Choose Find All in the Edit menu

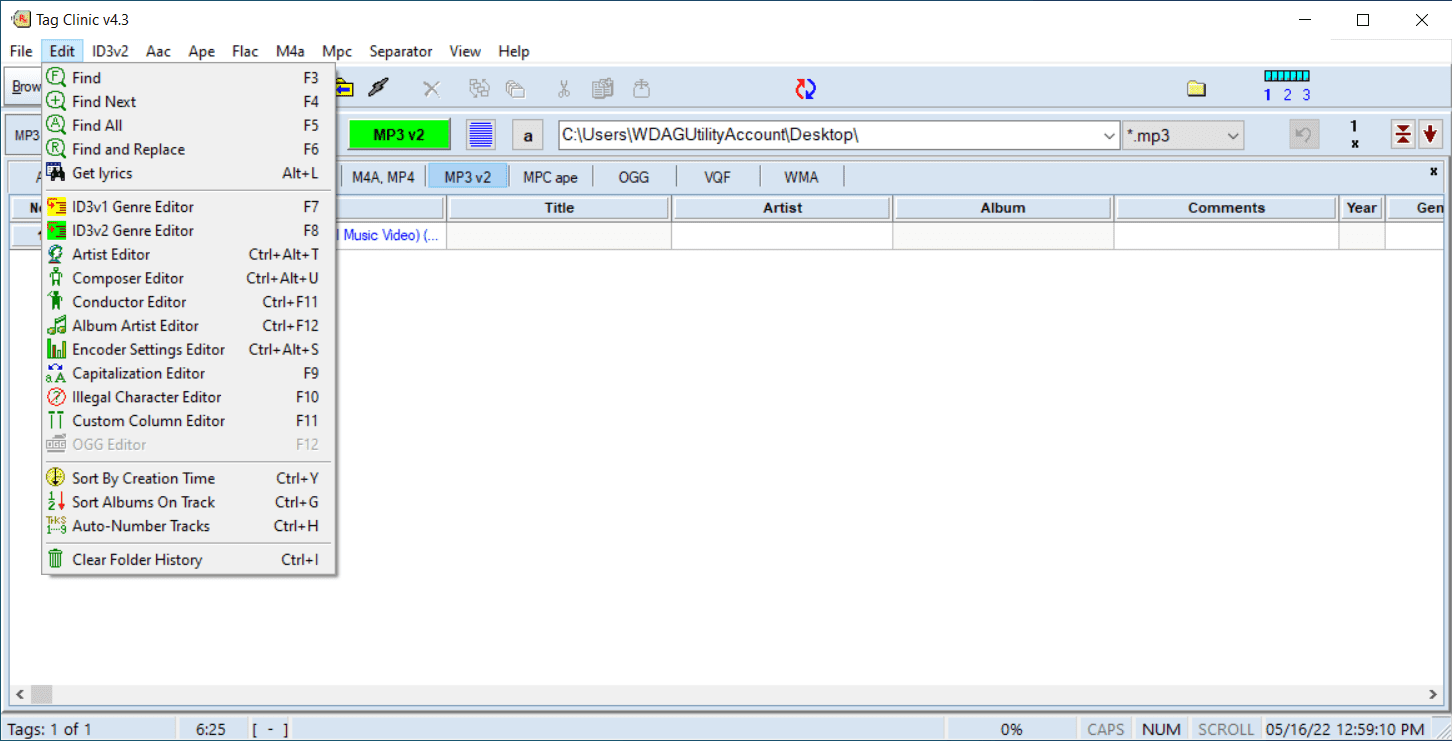tap(188, 126)
